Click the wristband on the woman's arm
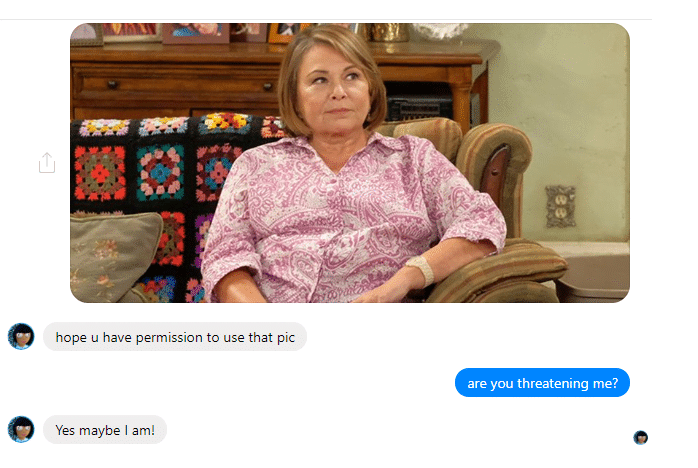The width and height of the screenshot is (698, 468). 421,270
